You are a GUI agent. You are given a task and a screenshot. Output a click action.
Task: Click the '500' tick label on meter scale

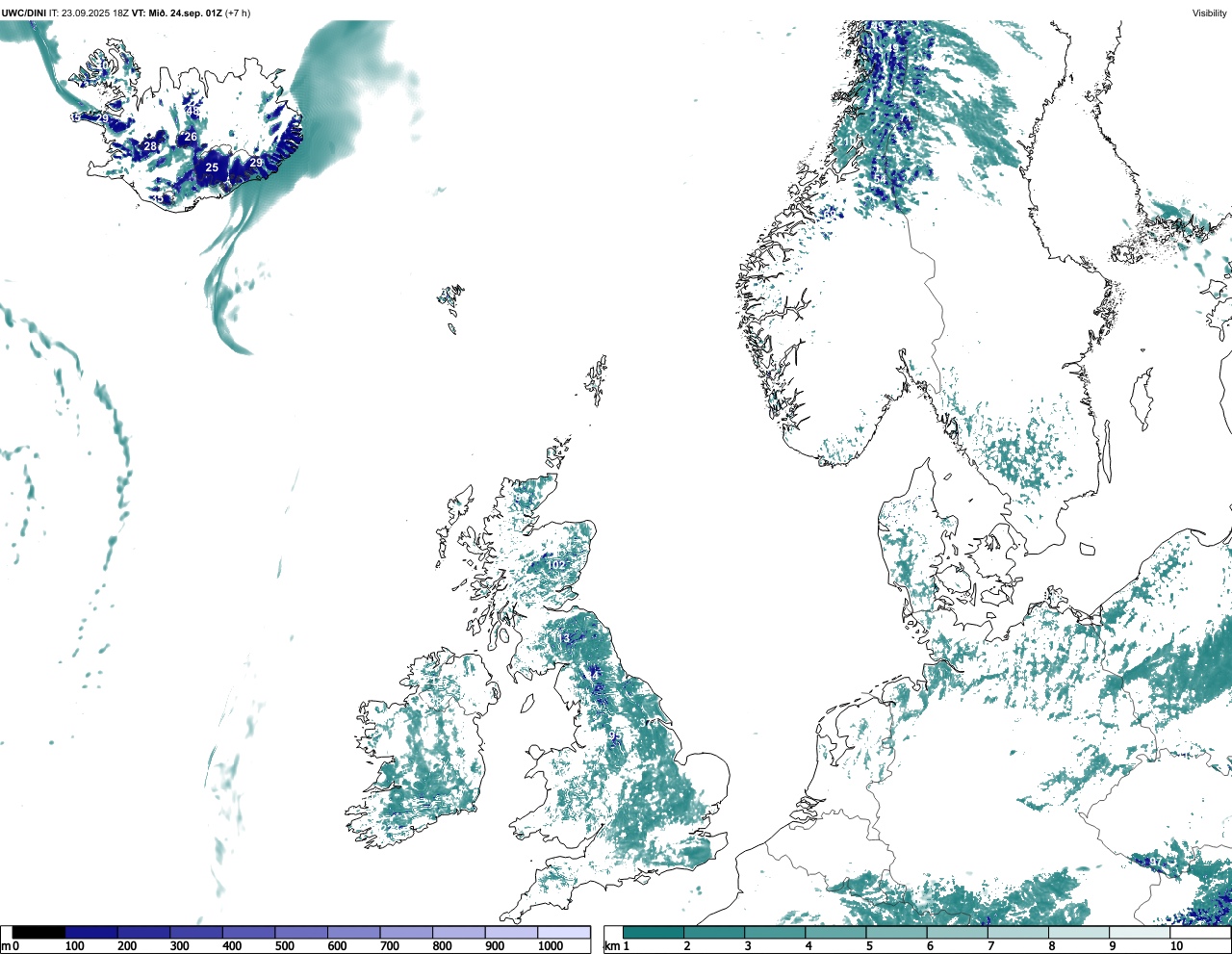pyautogui.click(x=285, y=946)
